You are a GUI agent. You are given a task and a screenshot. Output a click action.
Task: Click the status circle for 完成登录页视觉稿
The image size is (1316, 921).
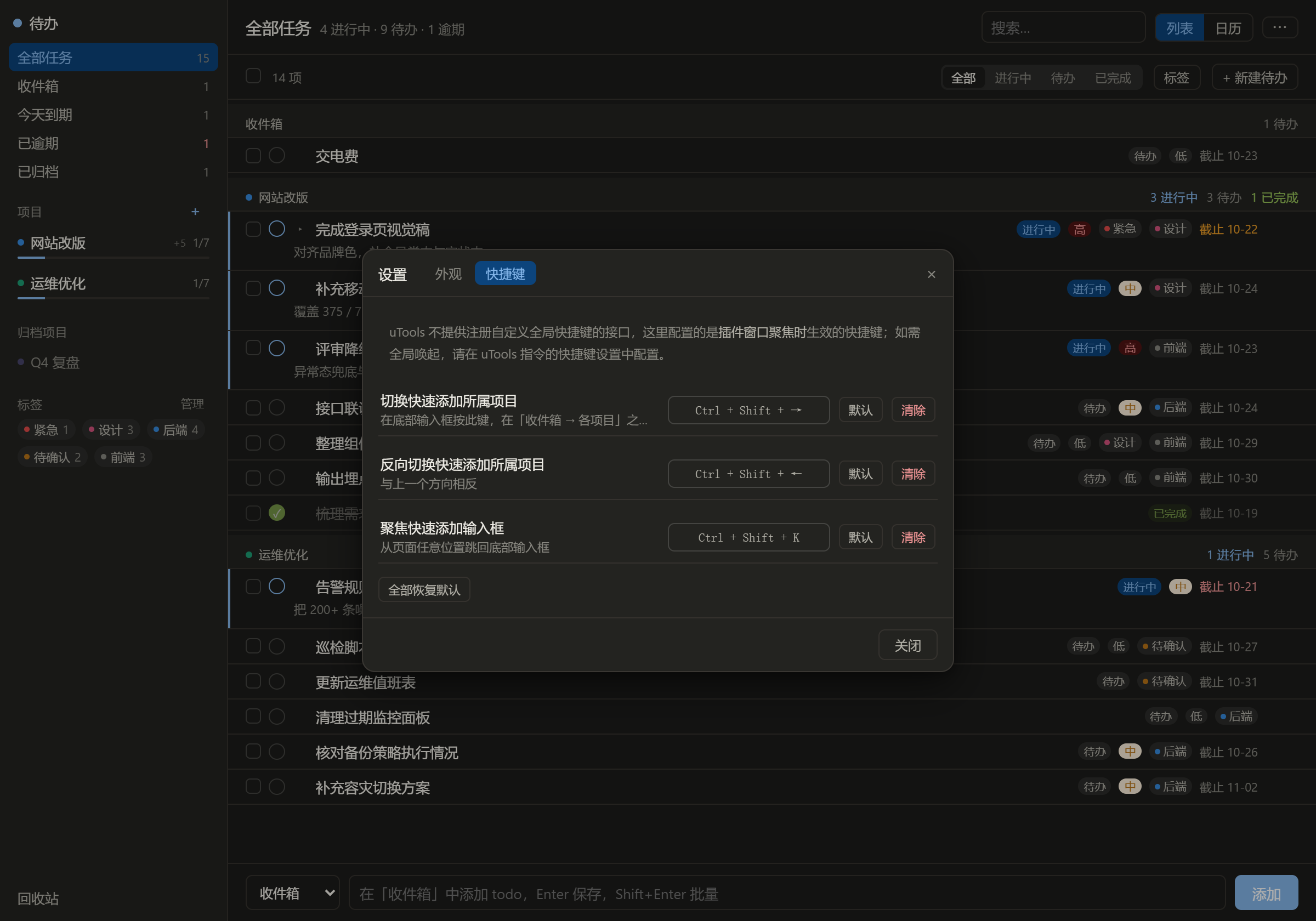click(x=277, y=229)
